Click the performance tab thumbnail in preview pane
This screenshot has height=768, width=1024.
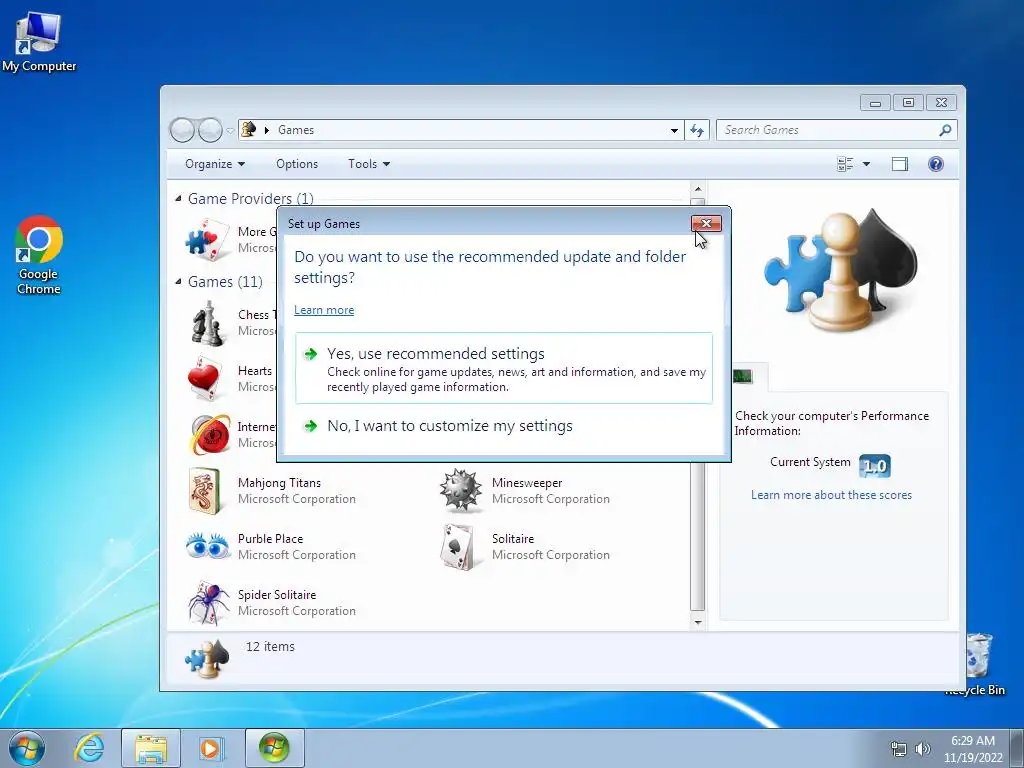pyautogui.click(x=743, y=376)
